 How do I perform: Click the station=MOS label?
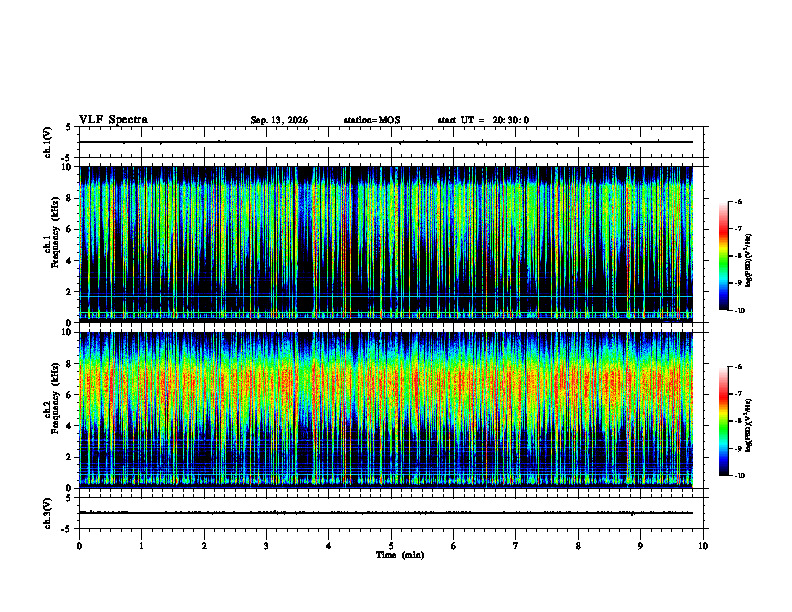372,120
